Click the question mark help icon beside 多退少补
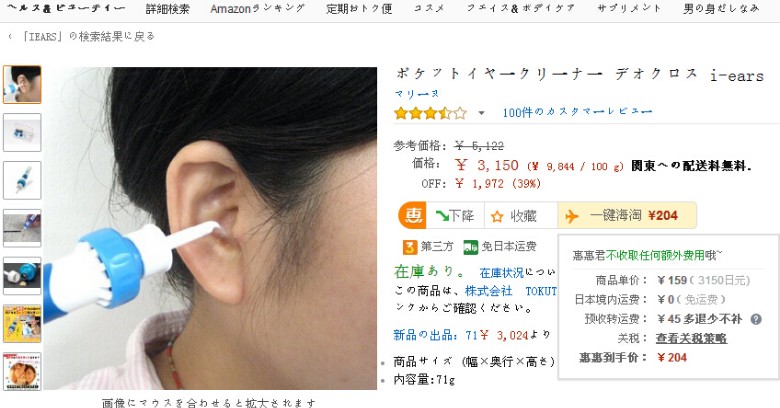 coord(756,319)
